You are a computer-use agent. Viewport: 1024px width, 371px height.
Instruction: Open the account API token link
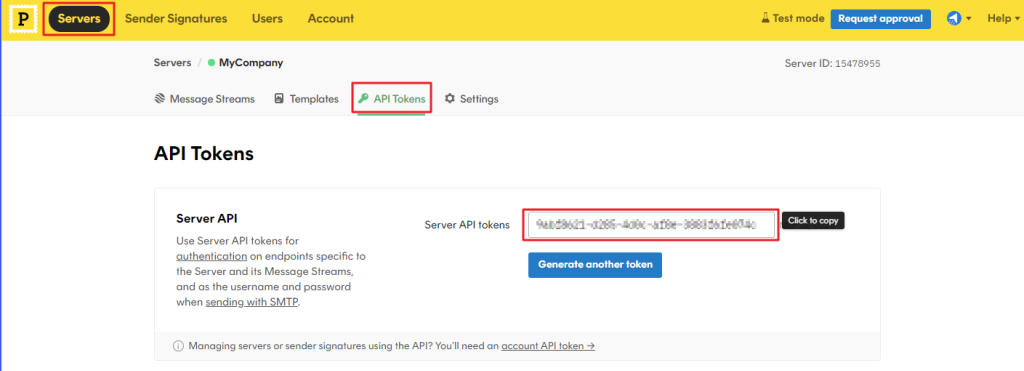(x=548, y=346)
